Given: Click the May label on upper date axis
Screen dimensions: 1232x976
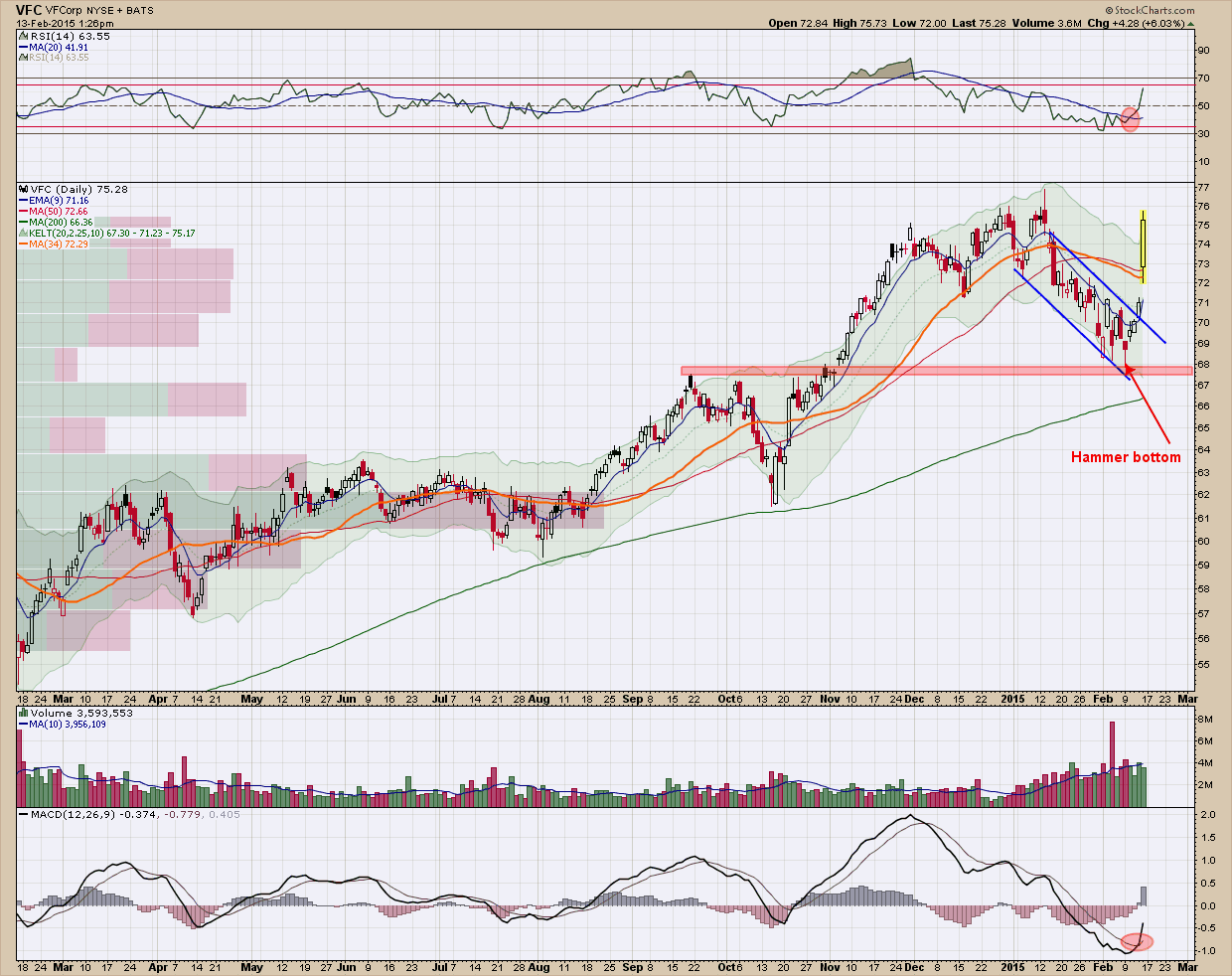Looking at the screenshot, I should pyautogui.click(x=251, y=699).
